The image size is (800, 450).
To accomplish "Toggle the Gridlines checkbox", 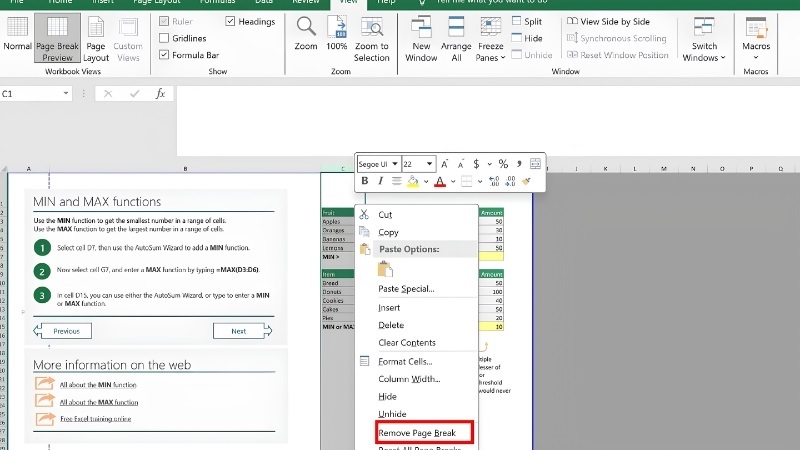I will 164,38.
